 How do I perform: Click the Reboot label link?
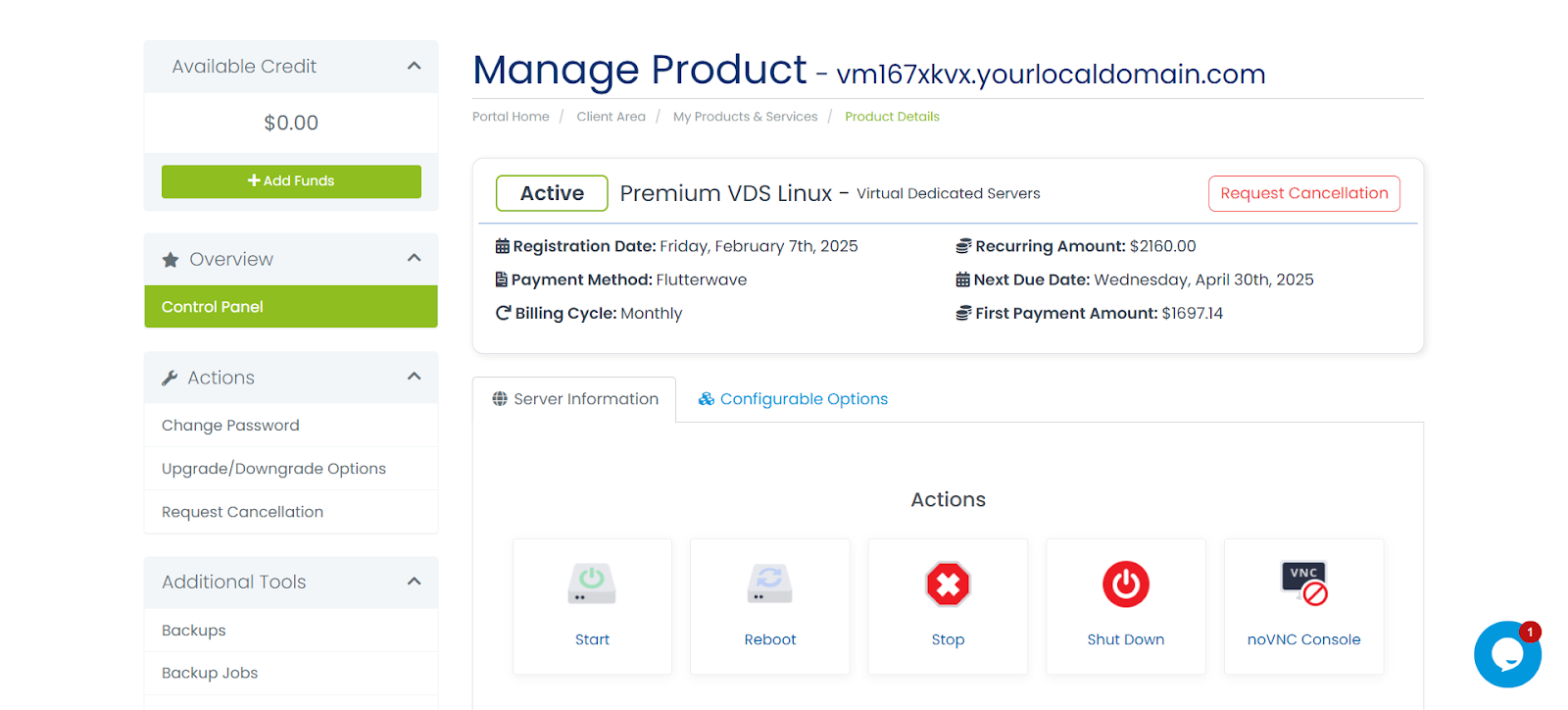(770, 639)
